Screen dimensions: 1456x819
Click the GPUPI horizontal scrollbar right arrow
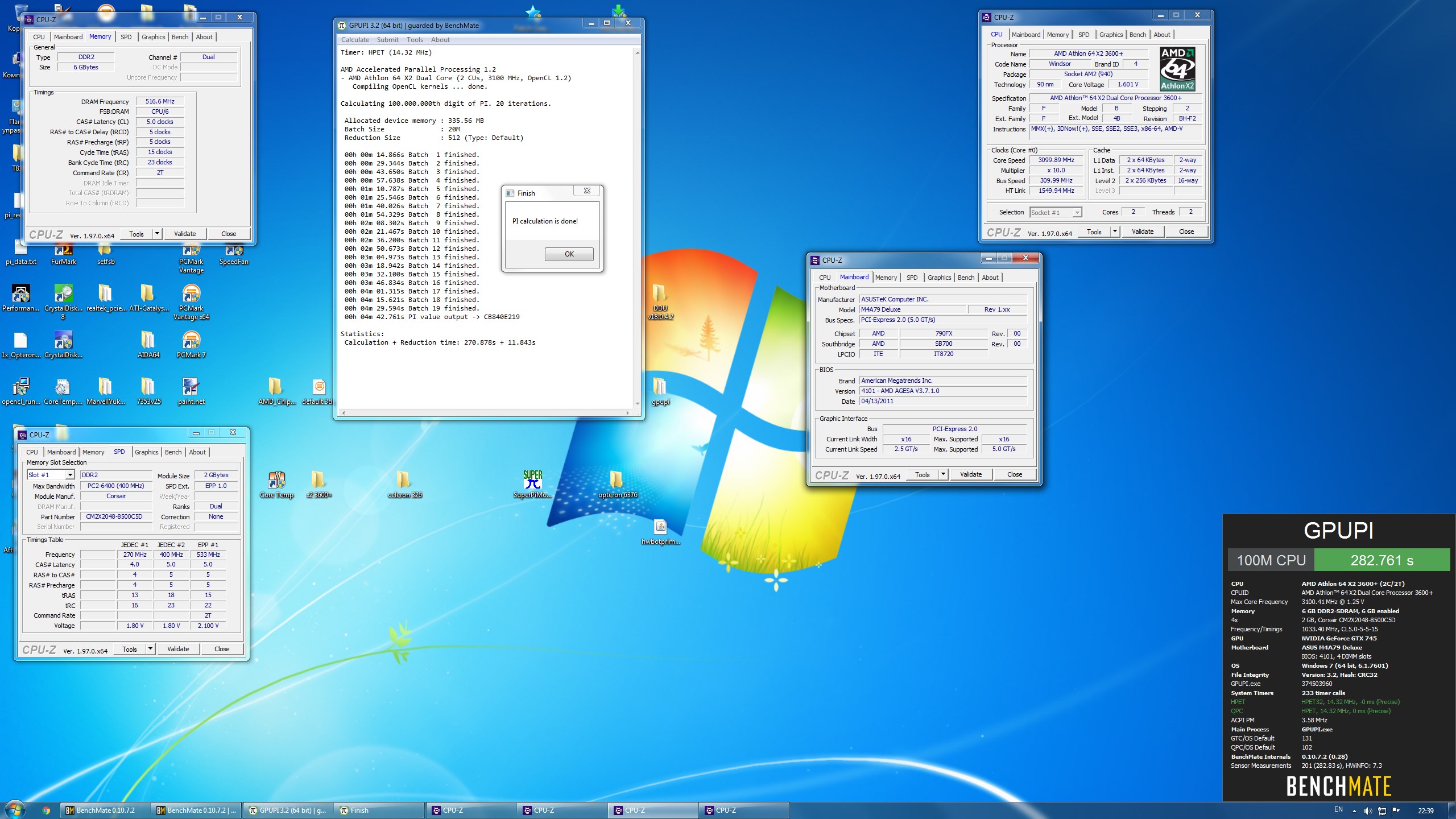point(627,413)
